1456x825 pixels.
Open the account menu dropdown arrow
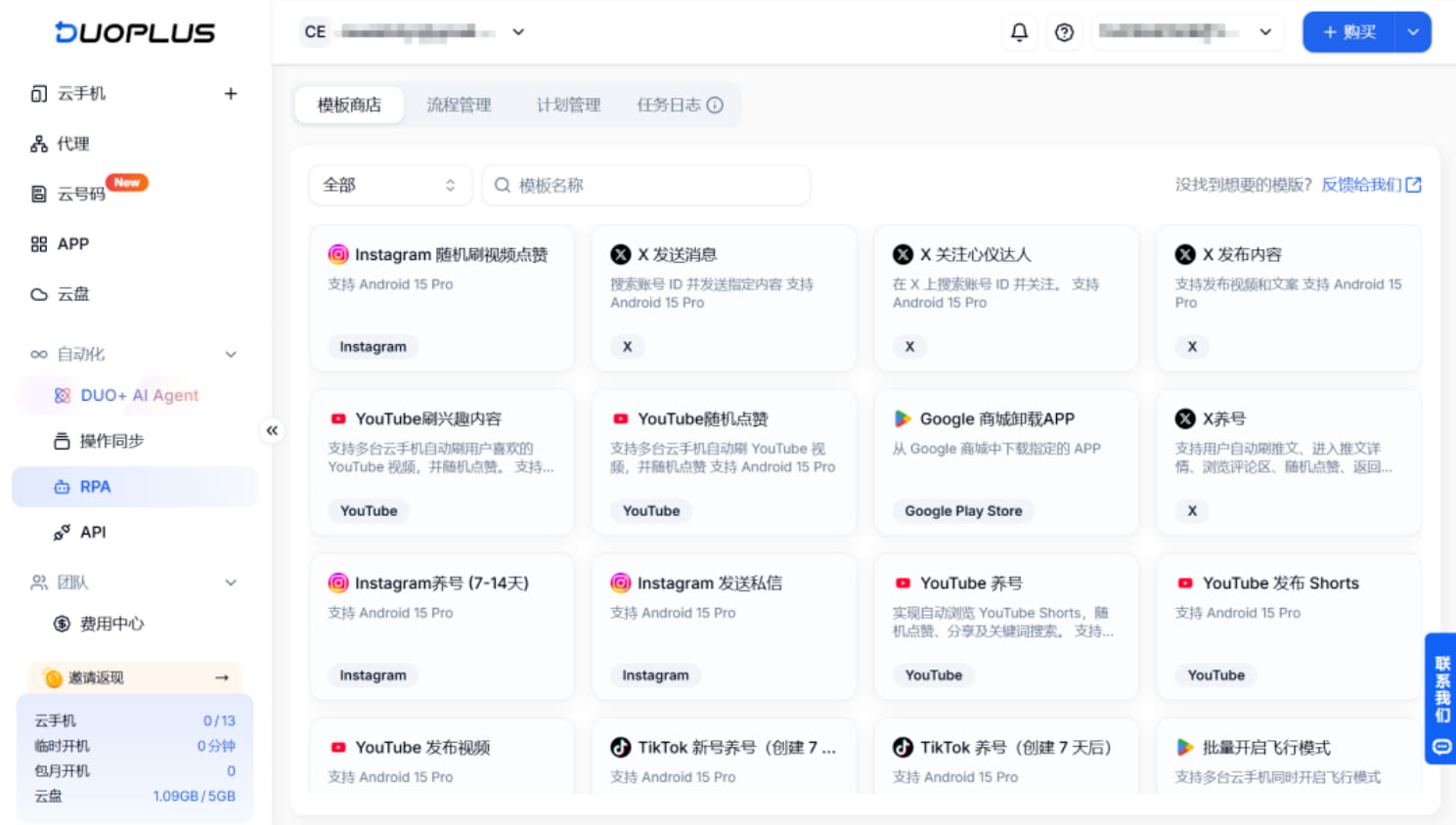1265,32
